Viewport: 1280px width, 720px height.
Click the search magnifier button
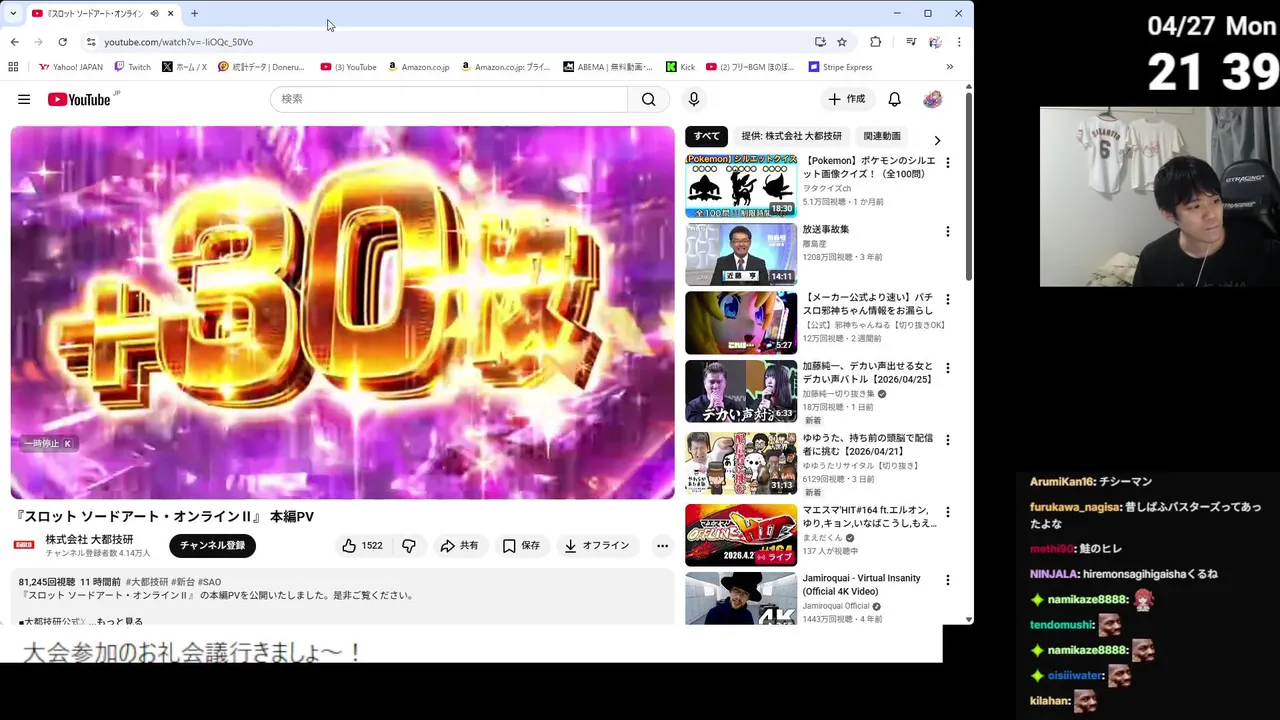(x=649, y=99)
